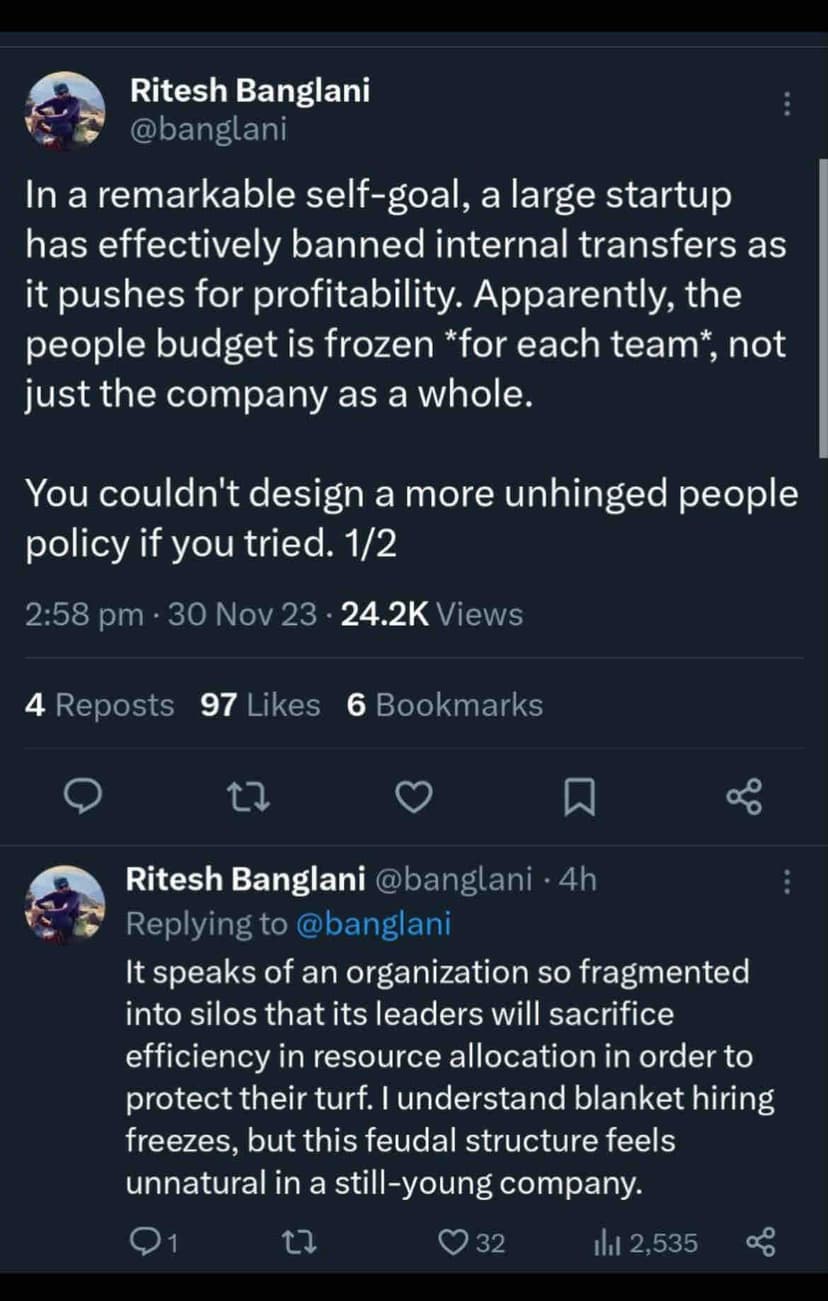Open the share menu on the reply tweet
This screenshot has width=828, height=1301.
click(x=762, y=1243)
